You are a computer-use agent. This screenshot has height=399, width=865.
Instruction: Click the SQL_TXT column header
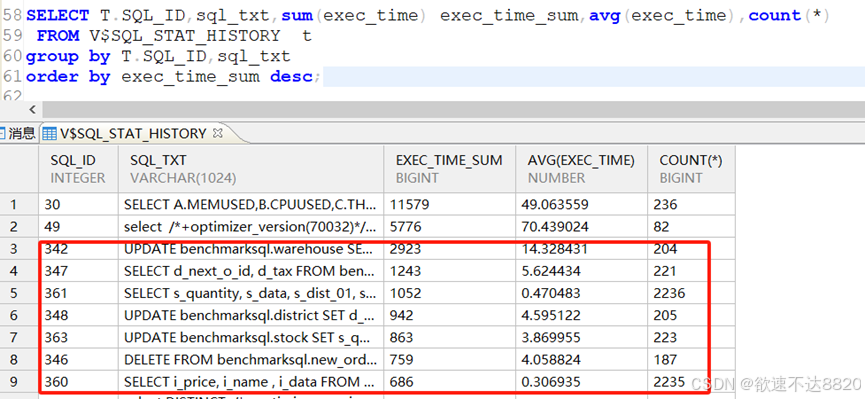[x=251, y=169]
